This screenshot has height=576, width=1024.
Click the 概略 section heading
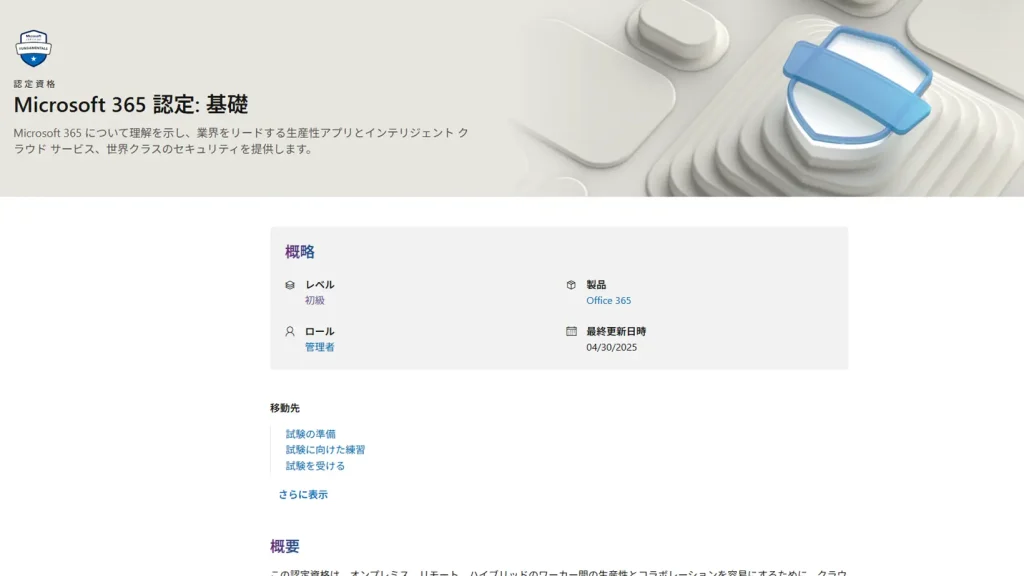(x=300, y=252)
